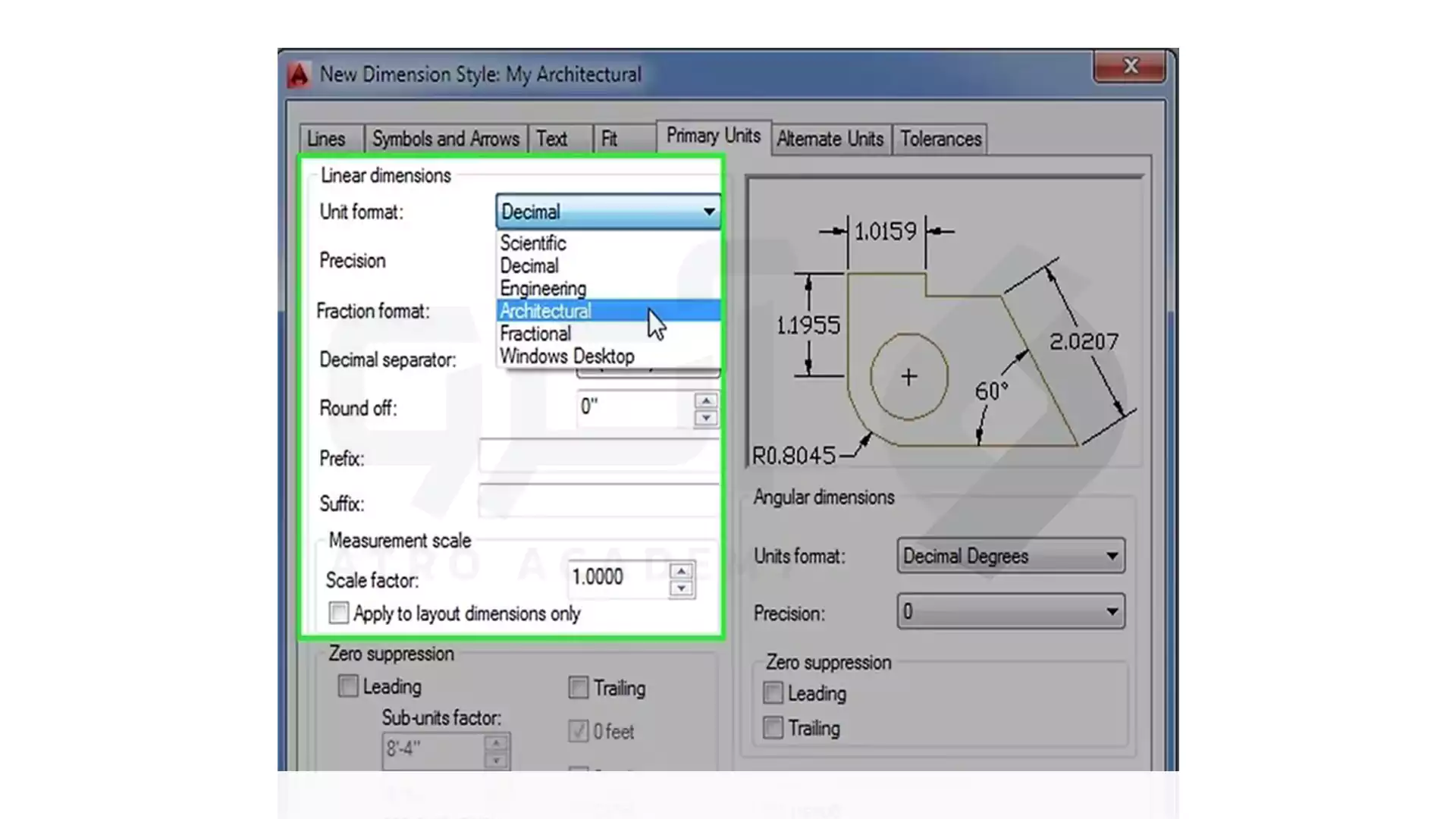Switch to the Tolerances tab
The image size is (1456, 819).
tap(940, 139)
